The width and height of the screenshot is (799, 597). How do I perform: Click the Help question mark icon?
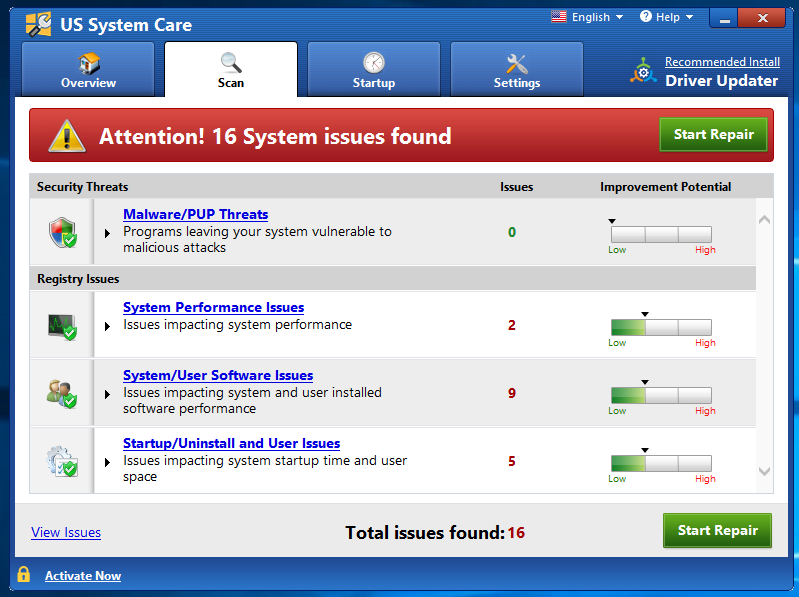point(646,16)
